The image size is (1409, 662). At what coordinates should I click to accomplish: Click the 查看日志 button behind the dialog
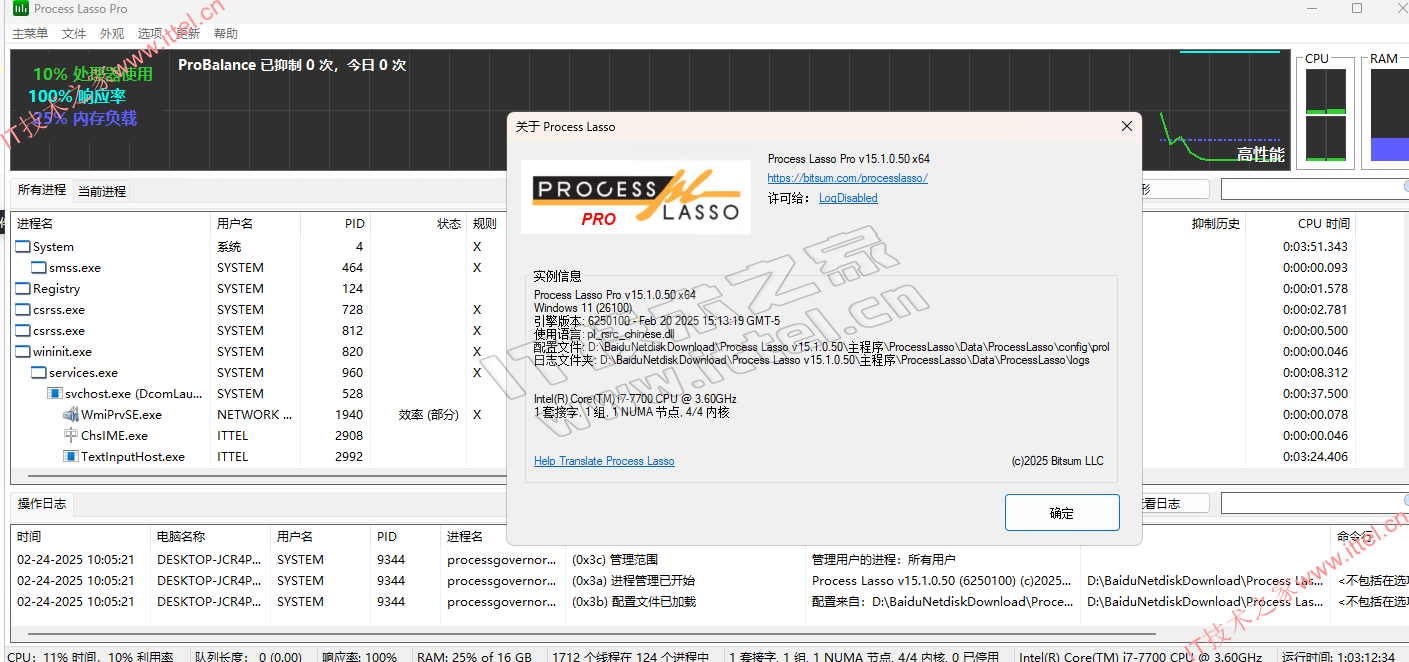click(1174, 504)
